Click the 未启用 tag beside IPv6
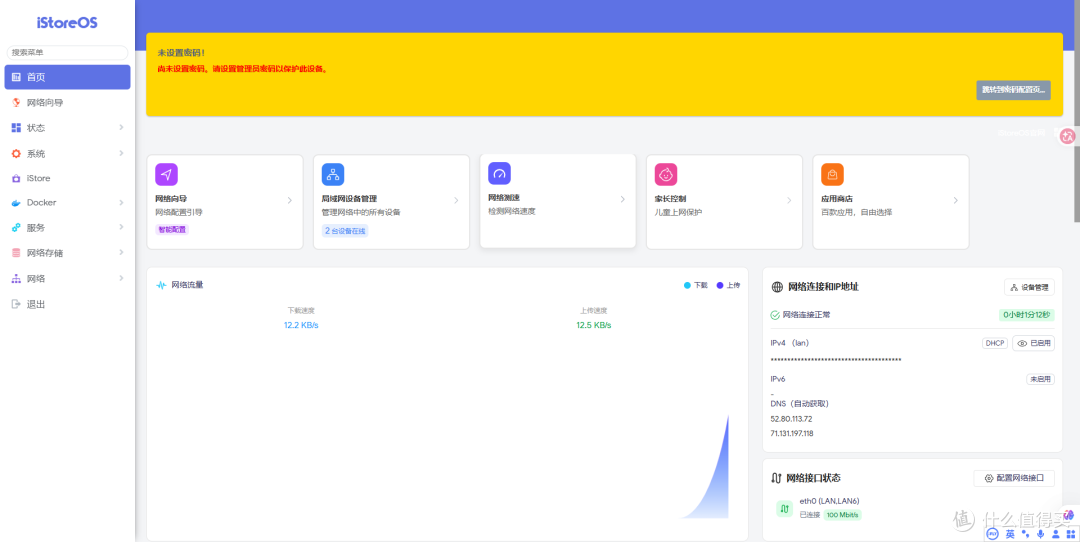This screenshot has width=1080, height=542. [x=1040, y=379]
